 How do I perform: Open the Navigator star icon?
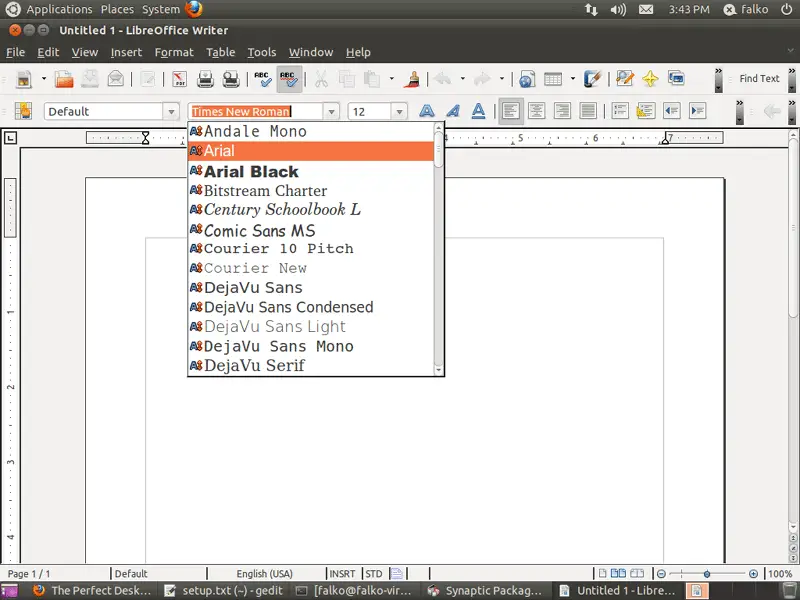(651, 79)
